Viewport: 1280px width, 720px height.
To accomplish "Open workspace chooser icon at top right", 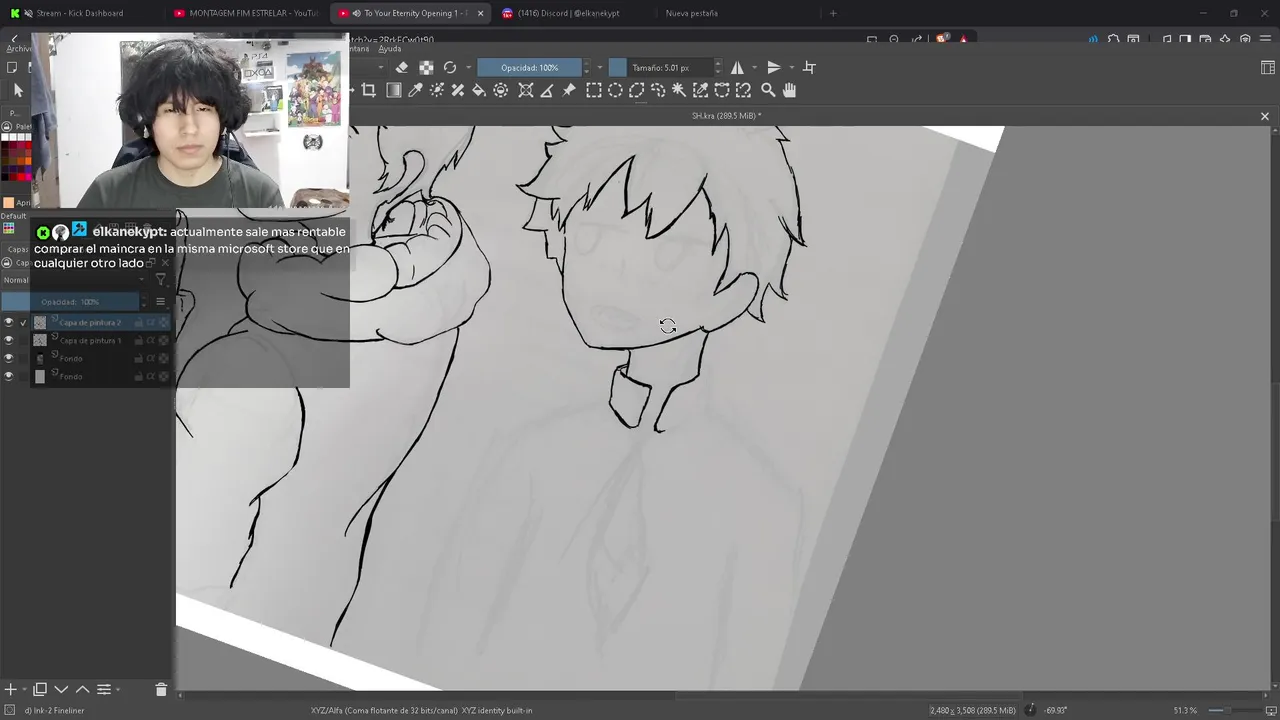I will tap(1268, 67).
